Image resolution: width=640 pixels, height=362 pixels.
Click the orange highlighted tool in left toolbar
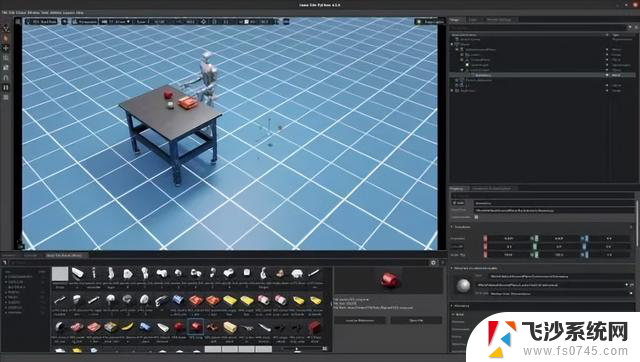click(6, 38)
